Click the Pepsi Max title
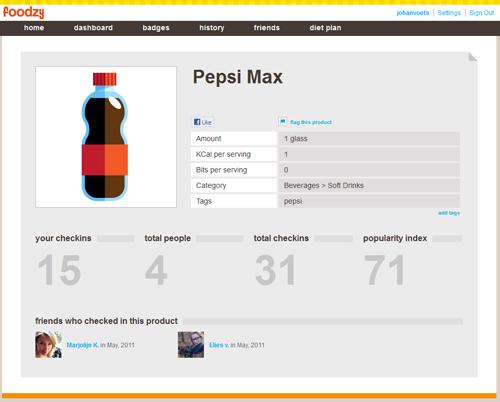The height and width of the screenshot is (402, 500). tap(238, 77)
